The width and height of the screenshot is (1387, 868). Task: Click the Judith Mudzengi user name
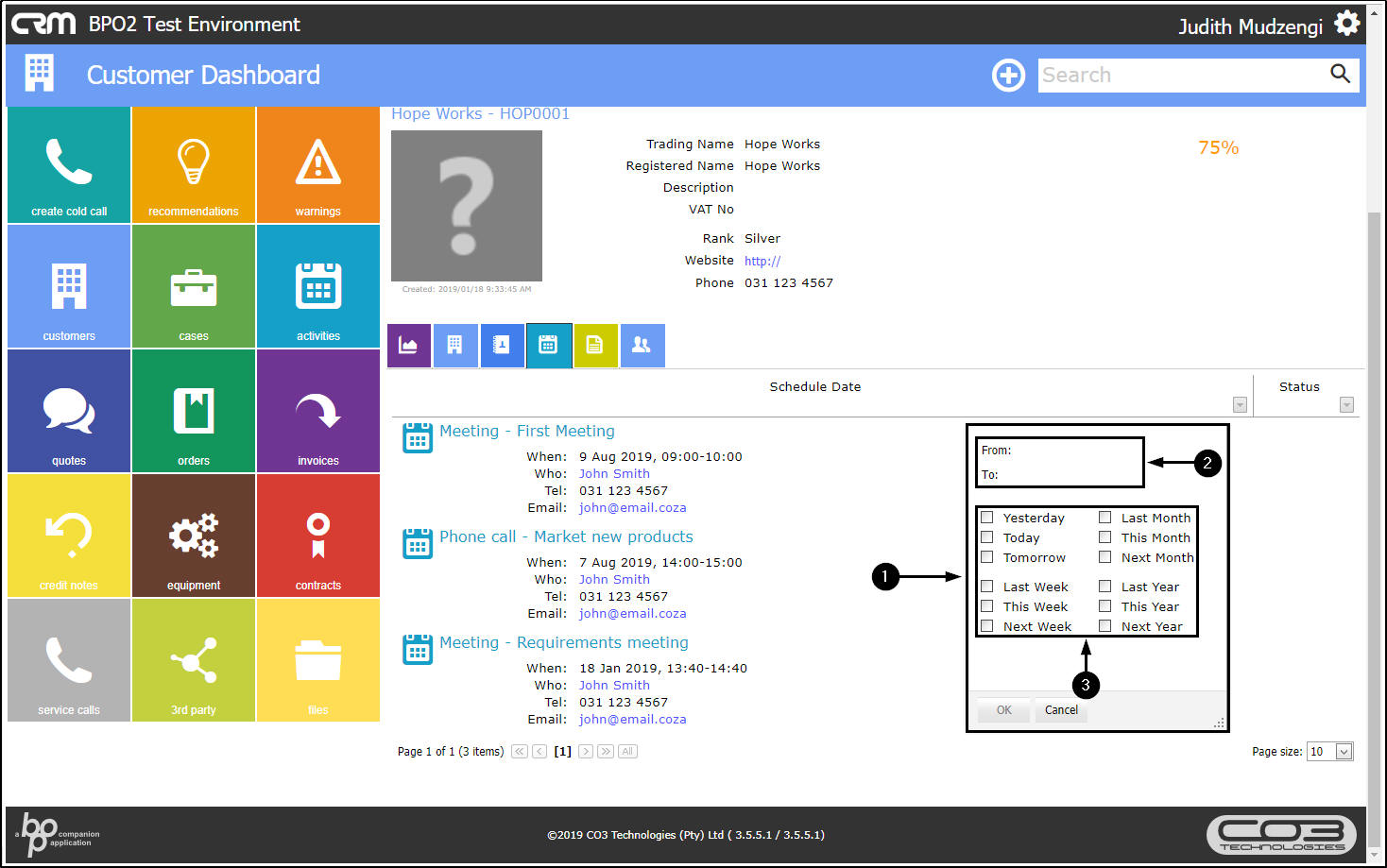point(1250,26)
